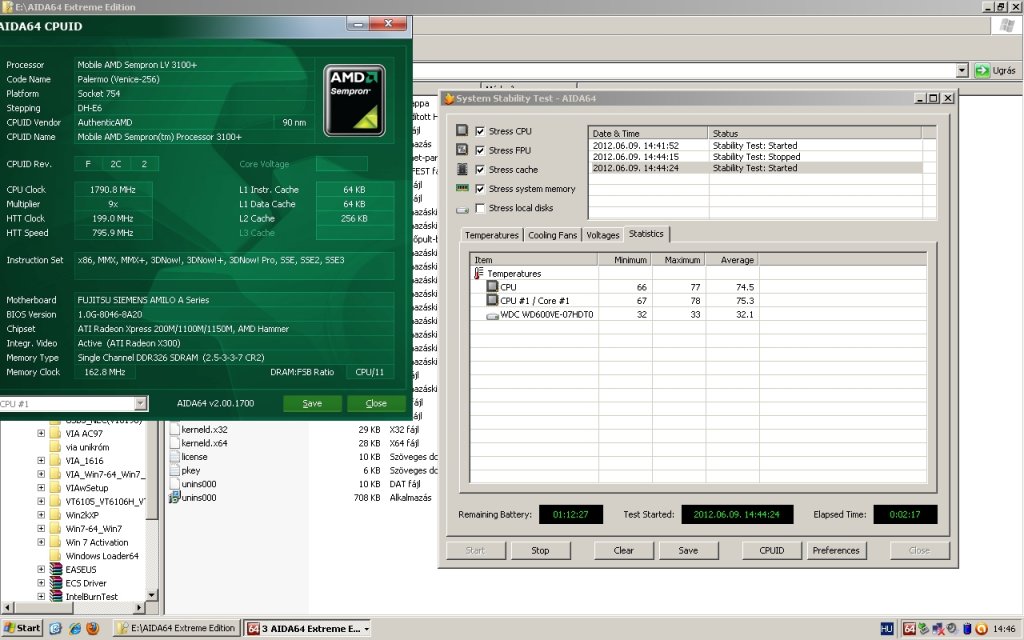This screenshot has height=640, width=1024.
Task: Open CPUID from the stability test
Action: [771, 551]
